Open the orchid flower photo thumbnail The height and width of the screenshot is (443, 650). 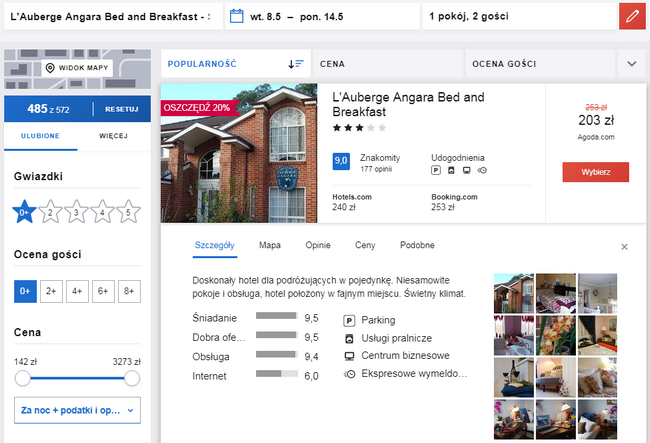555,335
